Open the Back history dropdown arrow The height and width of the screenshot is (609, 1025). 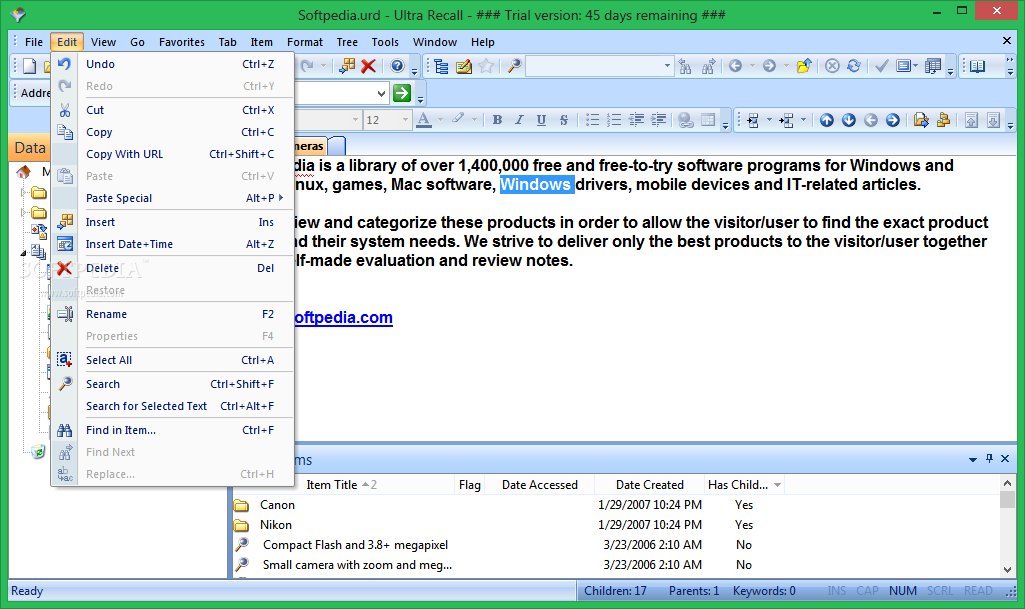click(x=752, y=66)
